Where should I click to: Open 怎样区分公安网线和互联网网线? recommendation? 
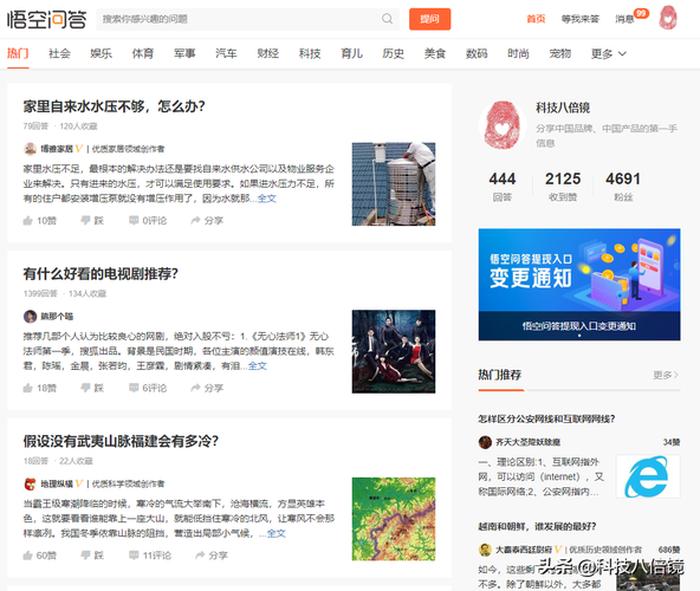click(546, 419)
